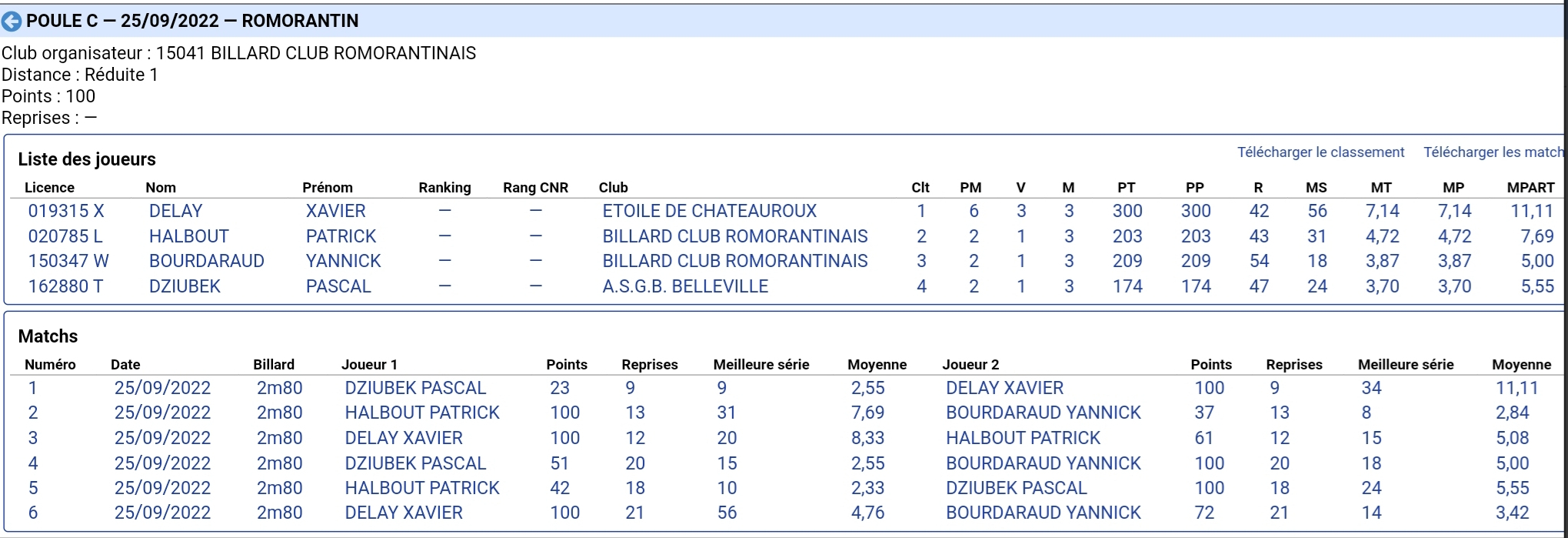Image resolution: width=1568 pixels, height=538 pixels.
Task: Click the MPART column header
Action: click(1530, 188)
